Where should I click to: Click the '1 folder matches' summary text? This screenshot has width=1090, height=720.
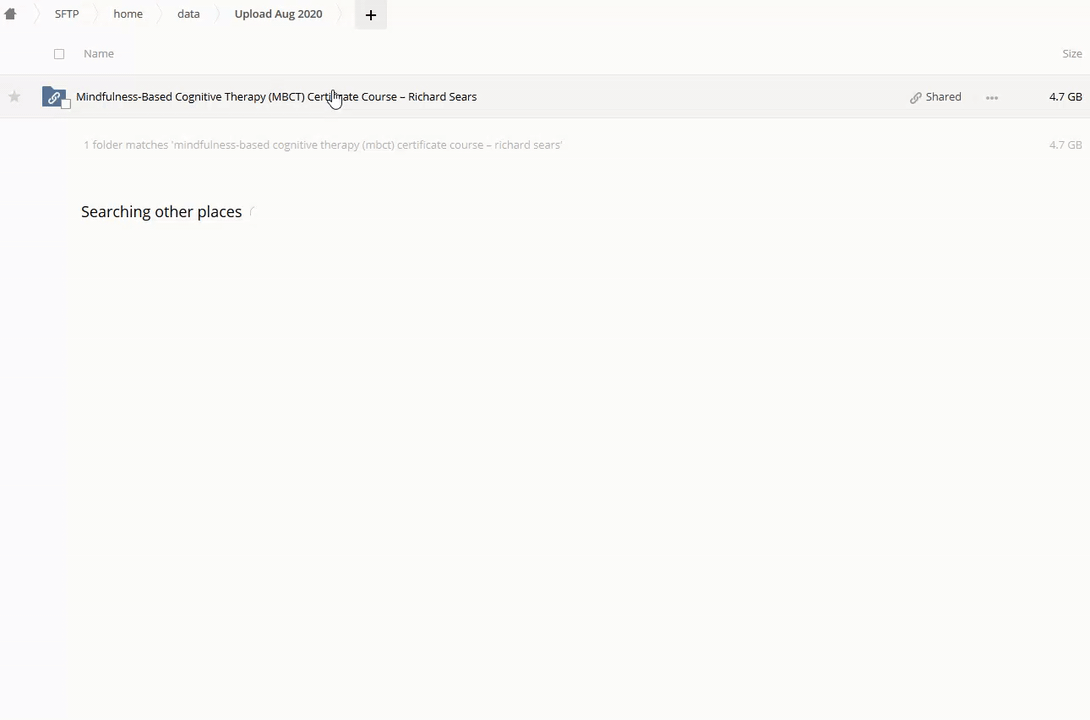pos(322,145)
